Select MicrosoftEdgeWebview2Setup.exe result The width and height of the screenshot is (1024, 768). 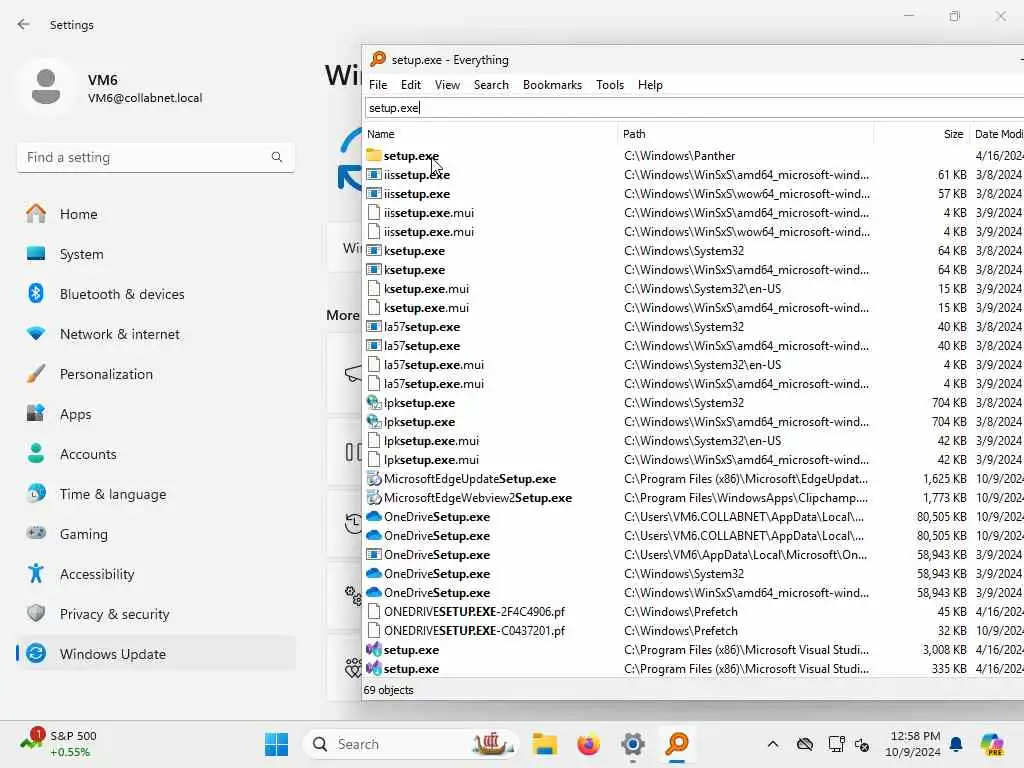pos(694,498)
